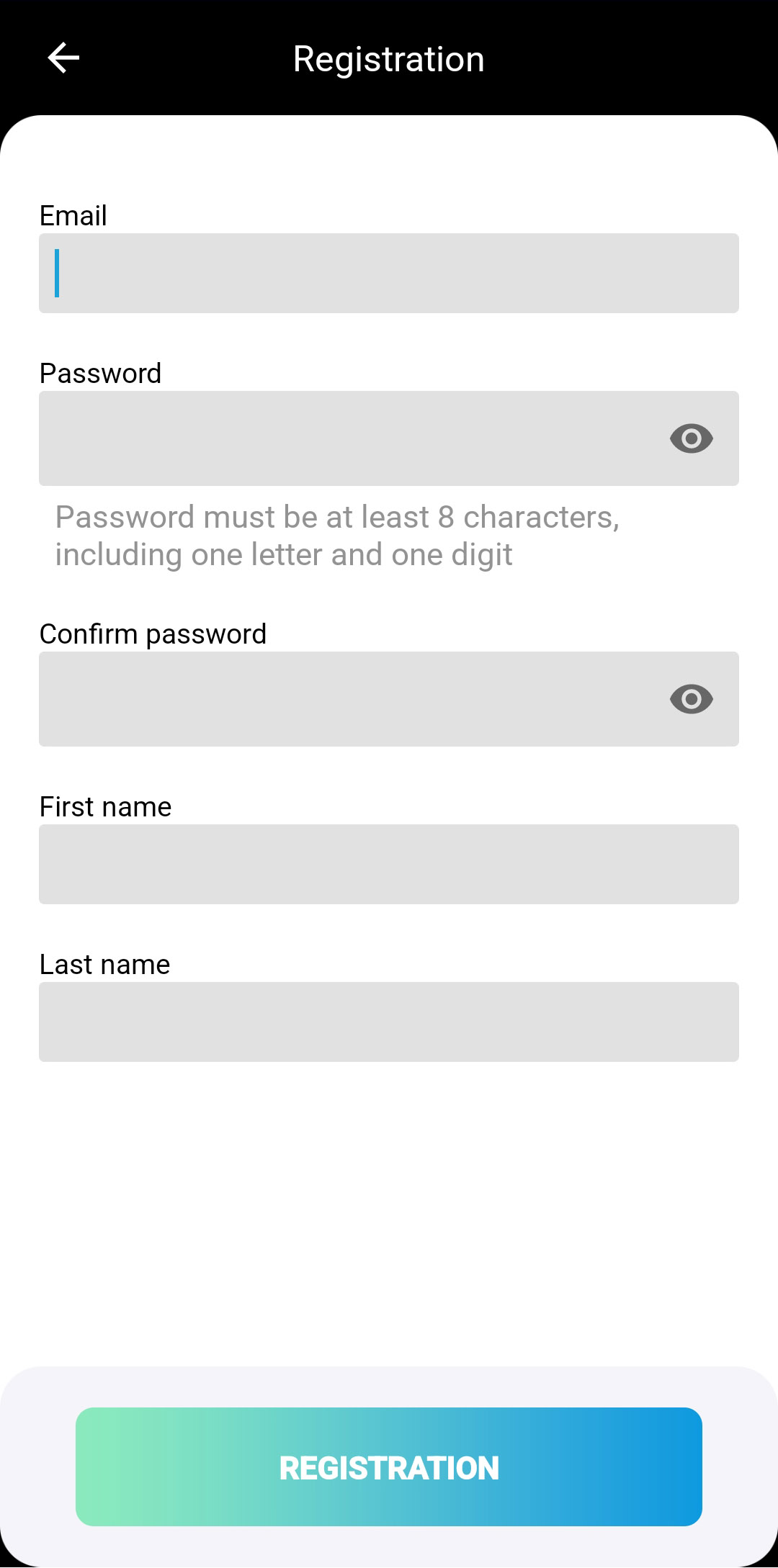Click the Email field label
The width and height of the screenshot is (778, 1568).
point(73,216)
